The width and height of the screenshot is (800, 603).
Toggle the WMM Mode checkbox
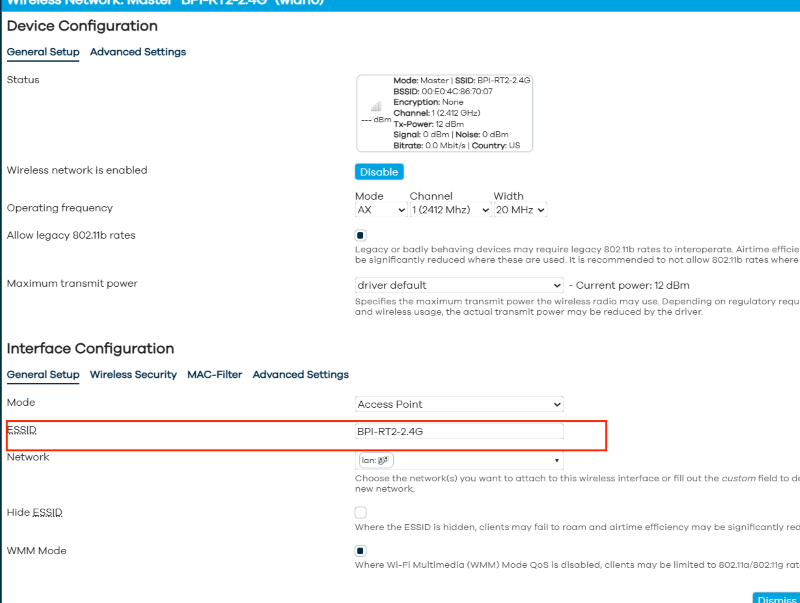coord(361,551)
